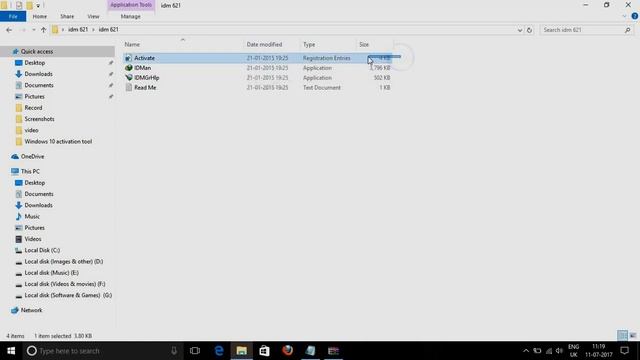Screen dimensions: 640x360
Task: Open Local Disk (C:)
Action: 42,250
